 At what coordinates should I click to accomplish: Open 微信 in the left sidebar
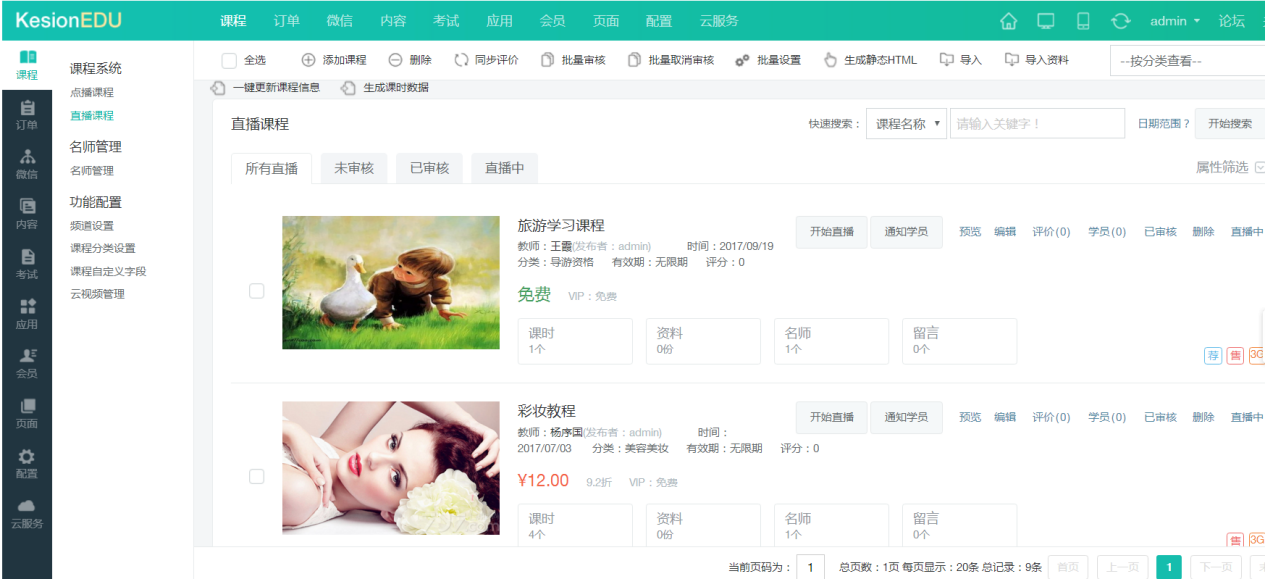pyautogui.click(x=27, y=165)
